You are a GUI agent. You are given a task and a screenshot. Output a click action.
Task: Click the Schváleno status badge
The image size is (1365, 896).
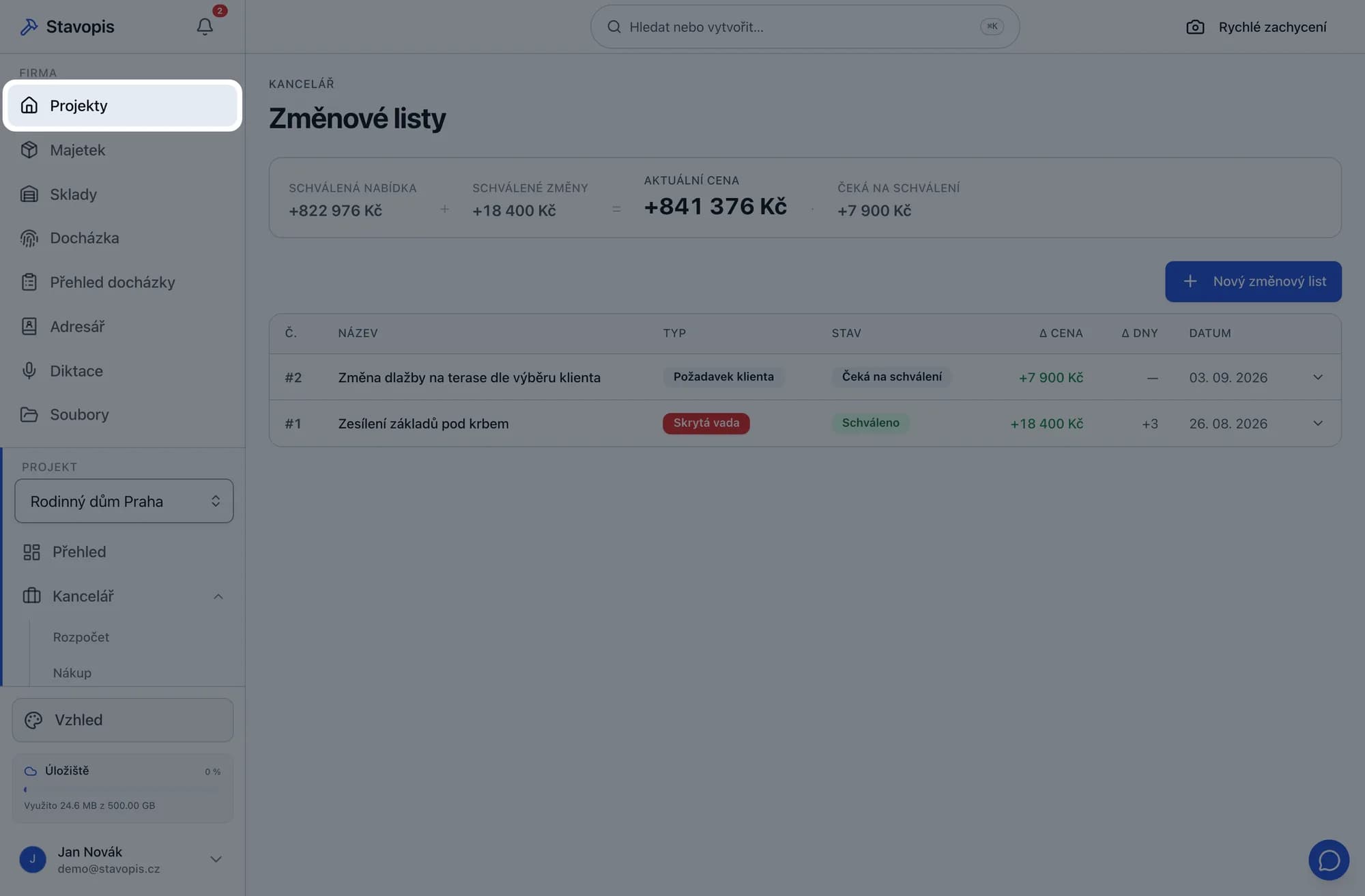point(870,423)
